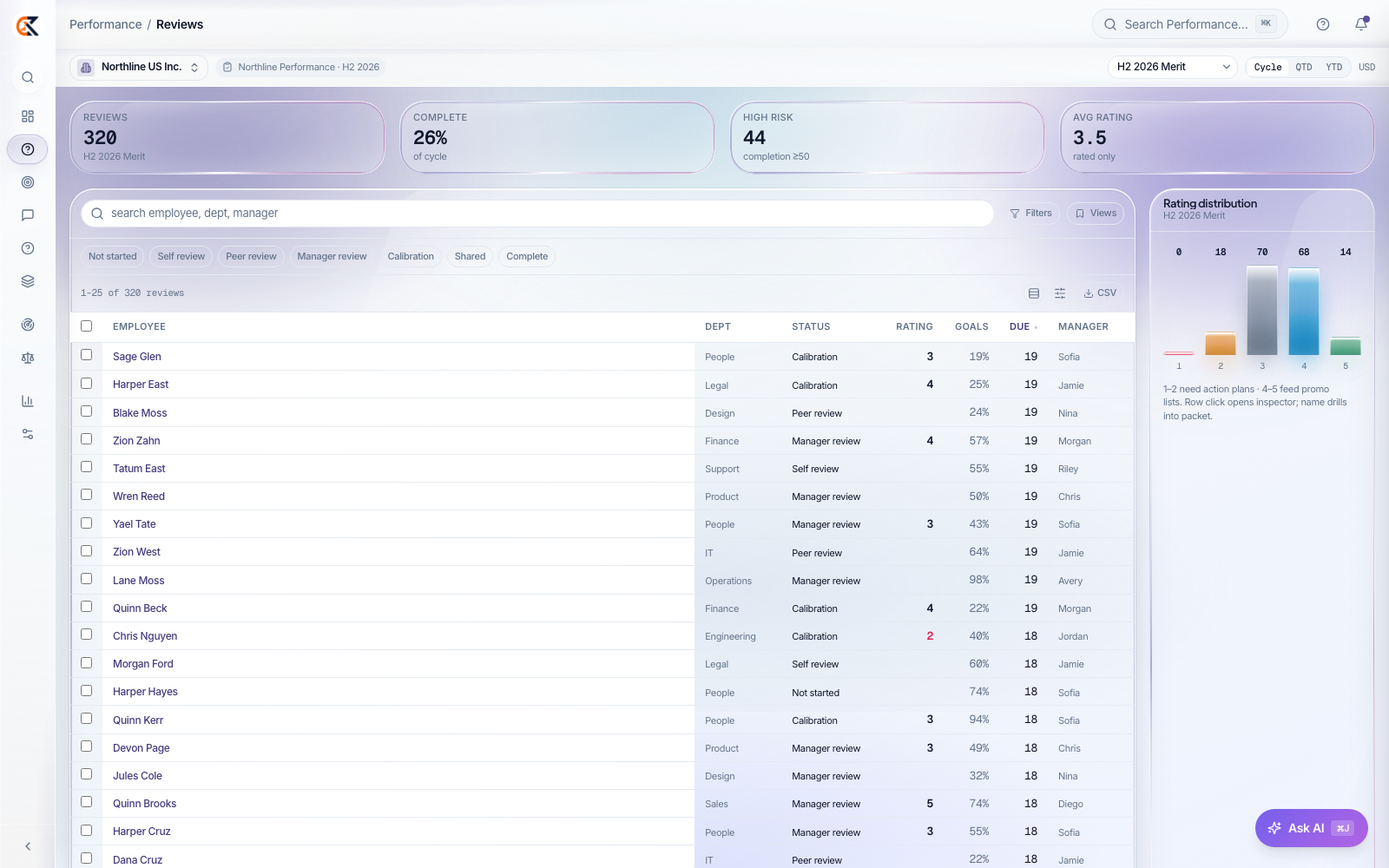This screenshot has height=868, width=1389.
Task: Sort by STATUS column header
Action: 811,327
